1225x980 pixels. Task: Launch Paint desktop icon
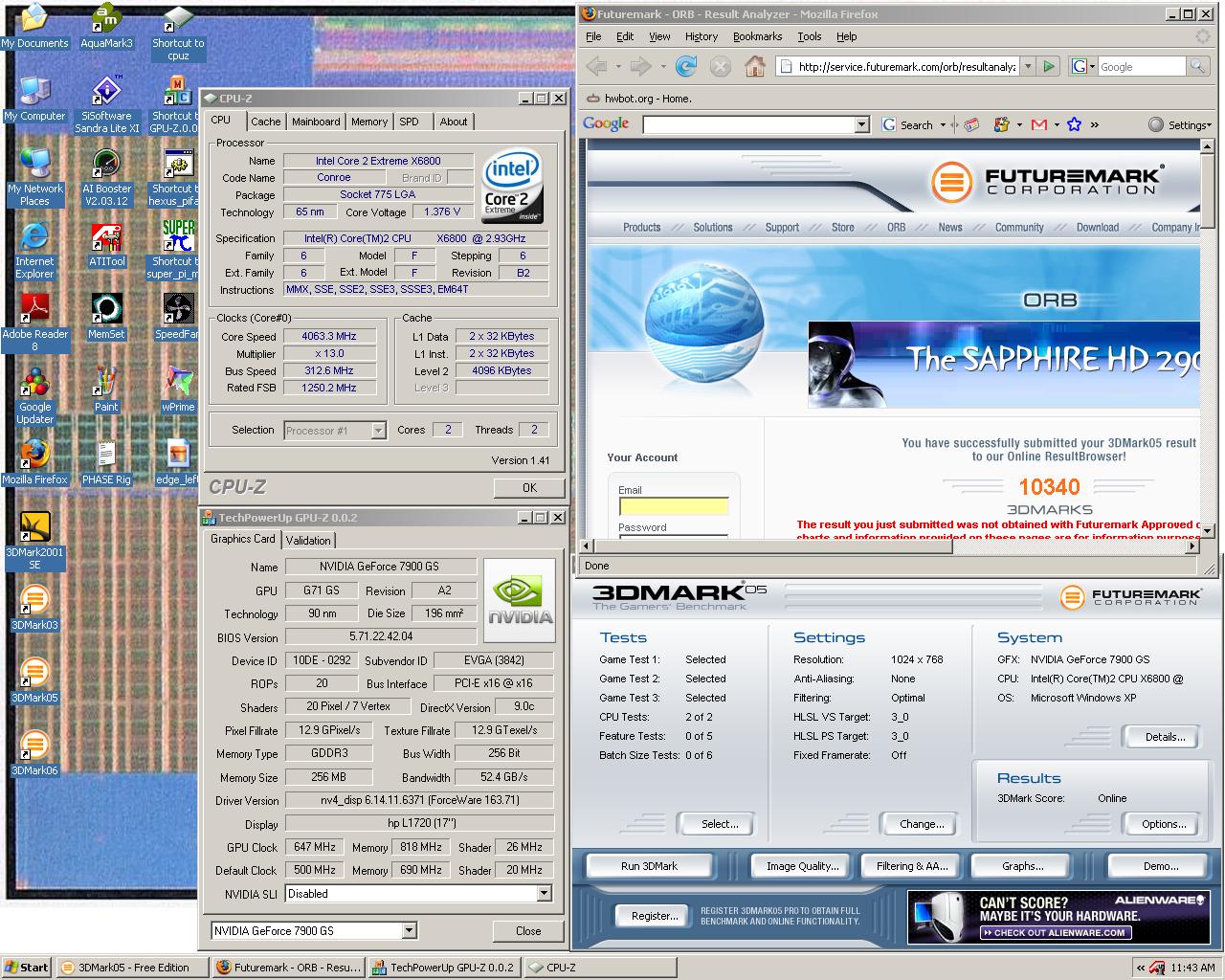click(107, 390)
